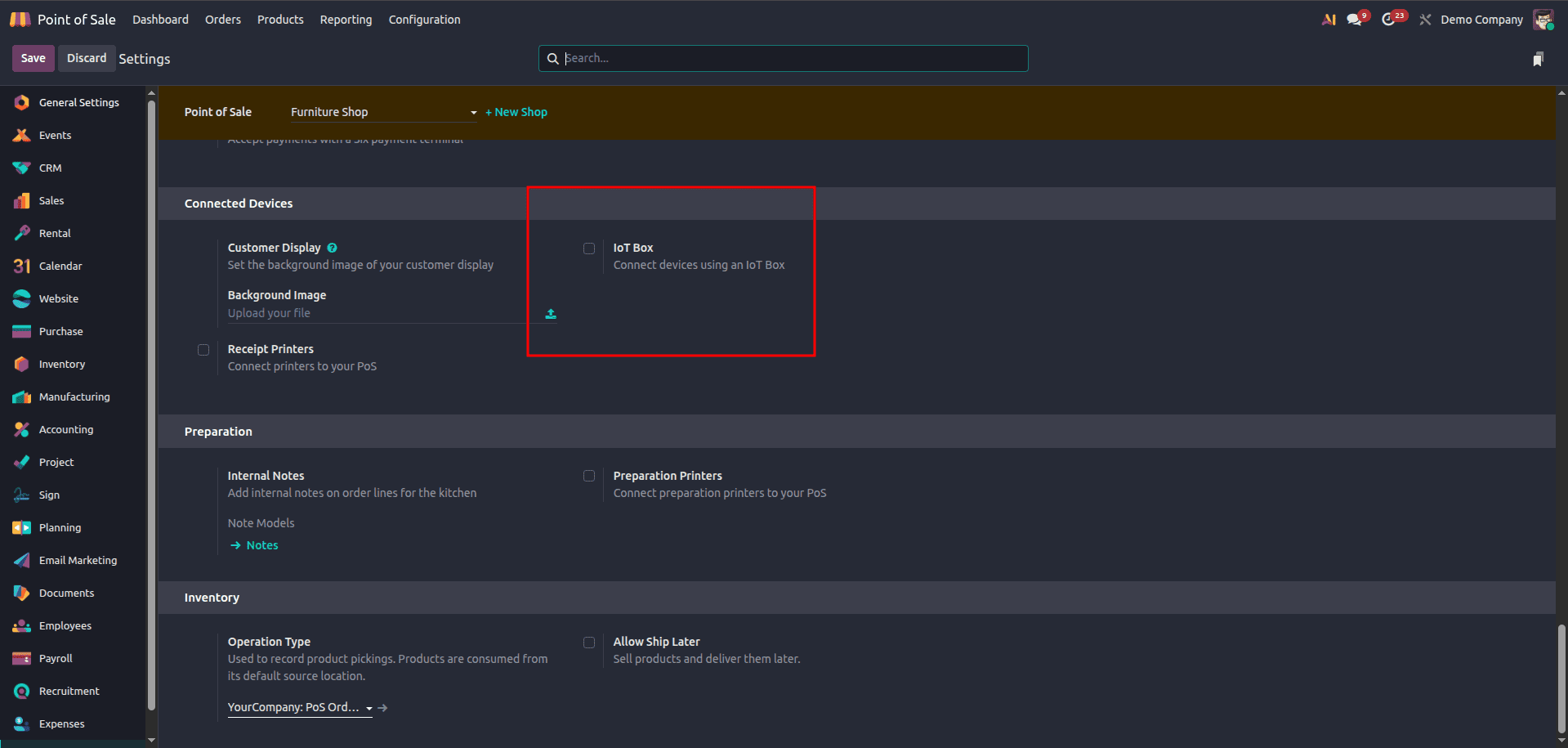Open the operation type external link arrow
Screen dimensions: 1568x748
coord(382,708)
